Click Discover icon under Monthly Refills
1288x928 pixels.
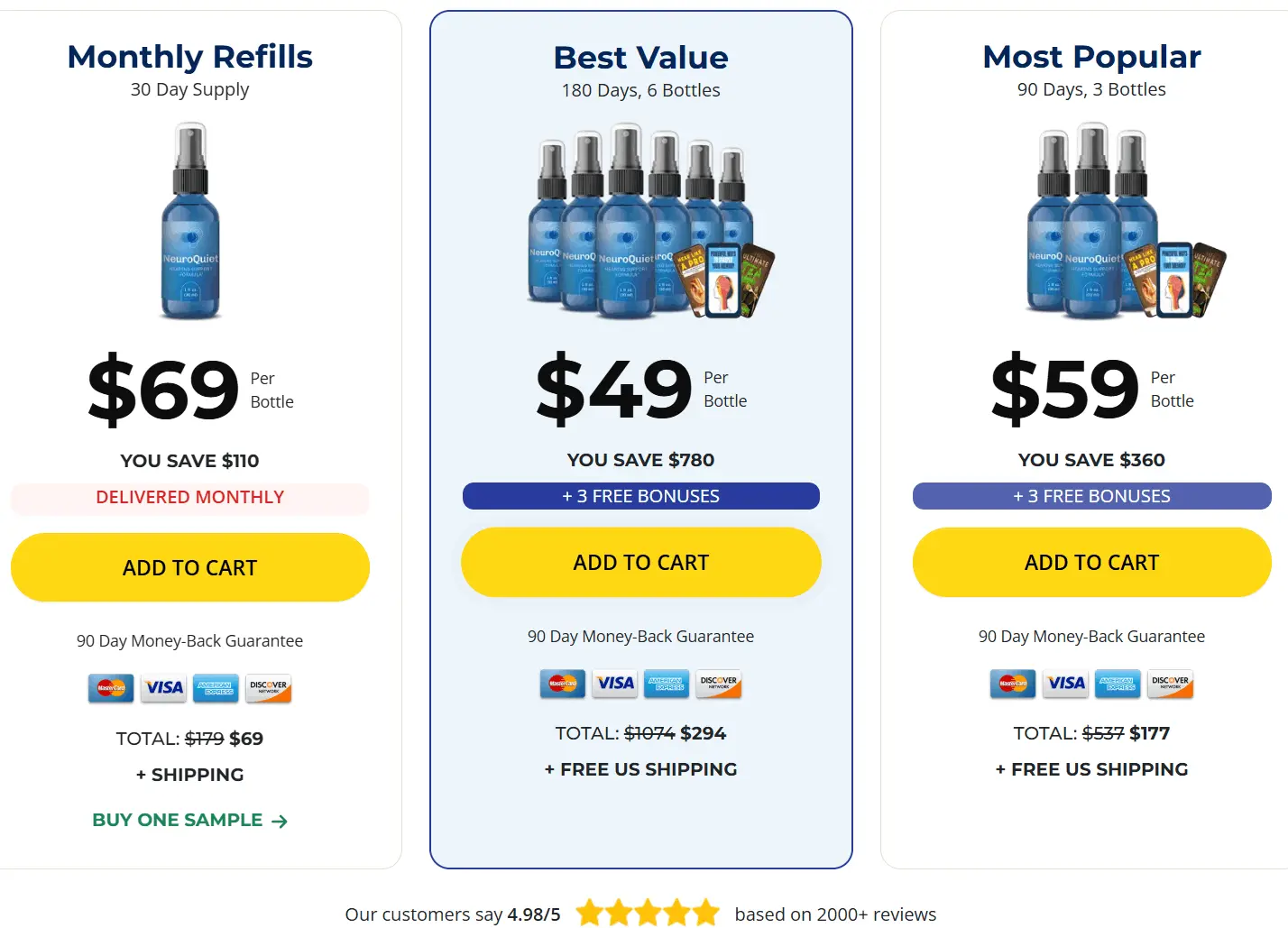click(x=269, y=688)
